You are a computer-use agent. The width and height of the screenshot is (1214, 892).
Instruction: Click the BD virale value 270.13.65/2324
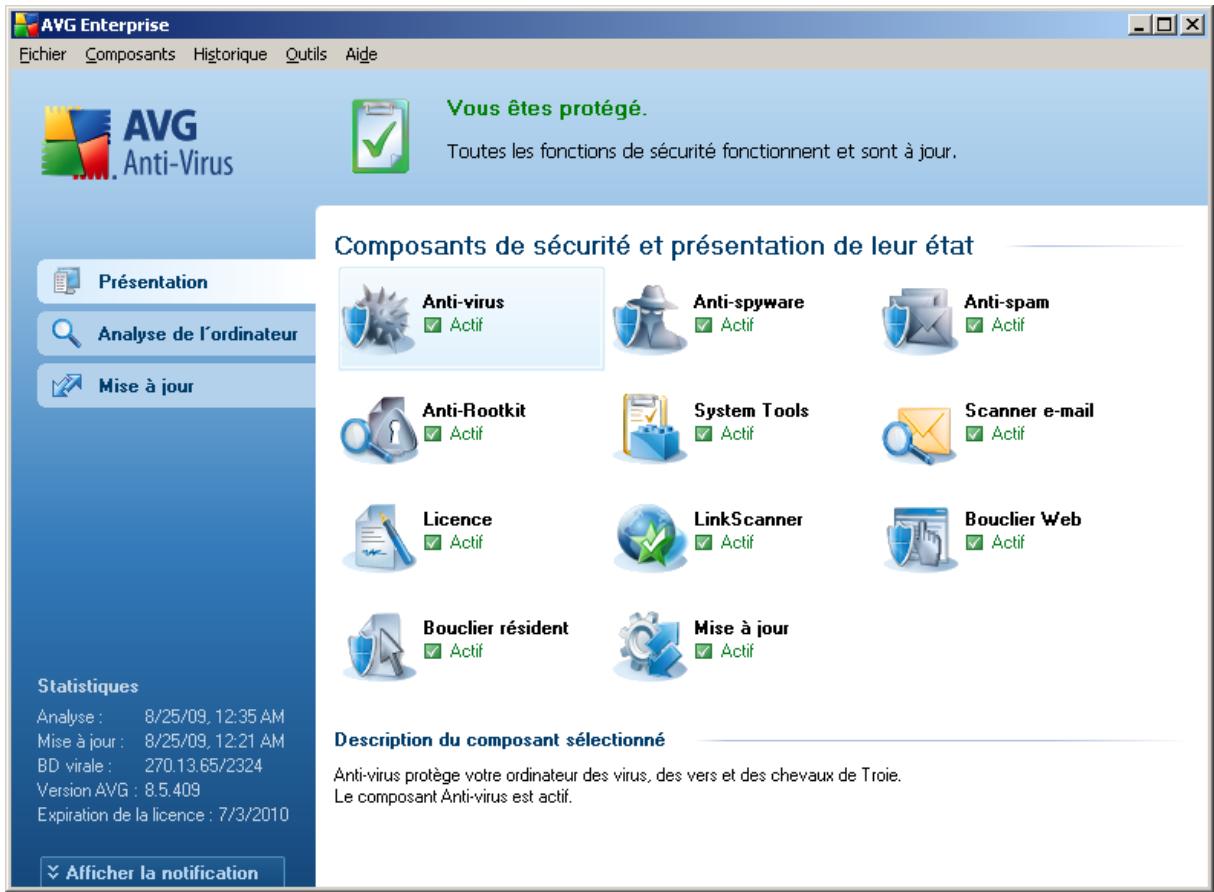(x=206, y=767)
